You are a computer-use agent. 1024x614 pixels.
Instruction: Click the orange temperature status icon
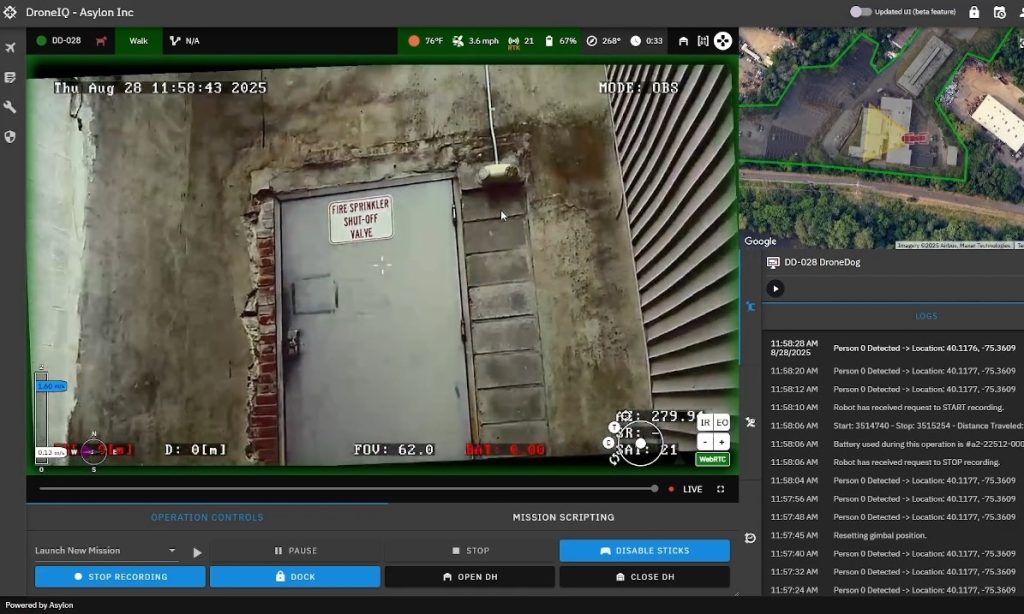tap(413, 40)
